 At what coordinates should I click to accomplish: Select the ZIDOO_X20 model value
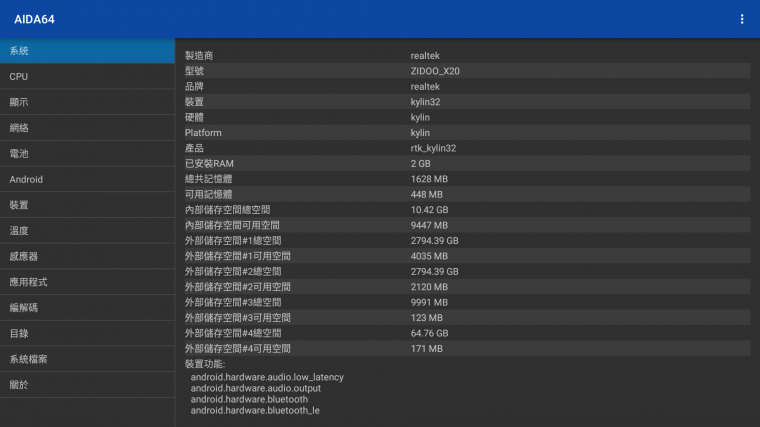(435, 71)
